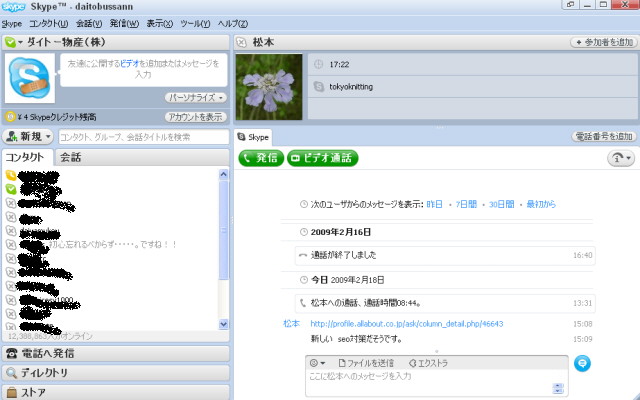Image resolution: width=640 pixels, height=400 pixels.
Task: Open the Skype menu
Action: (12, 24)
